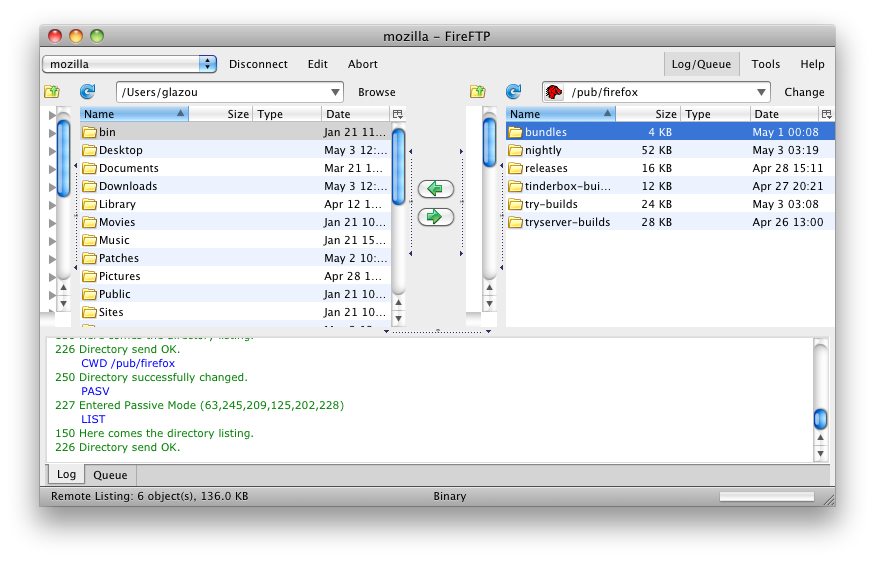Select the Patches folder icon

tap(89, 258)
